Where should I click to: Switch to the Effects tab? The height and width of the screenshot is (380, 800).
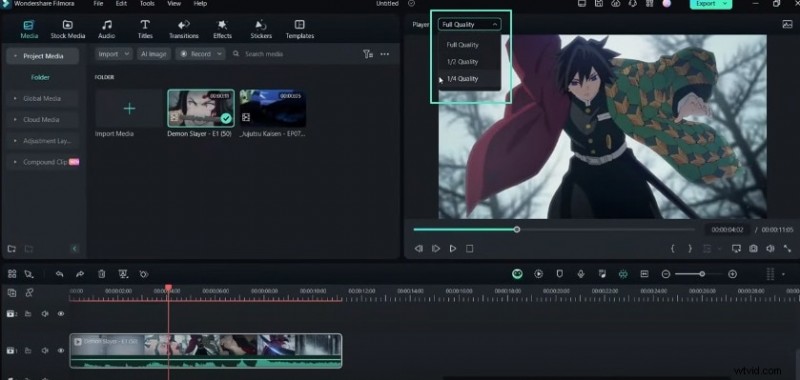[x=222, y=30]
